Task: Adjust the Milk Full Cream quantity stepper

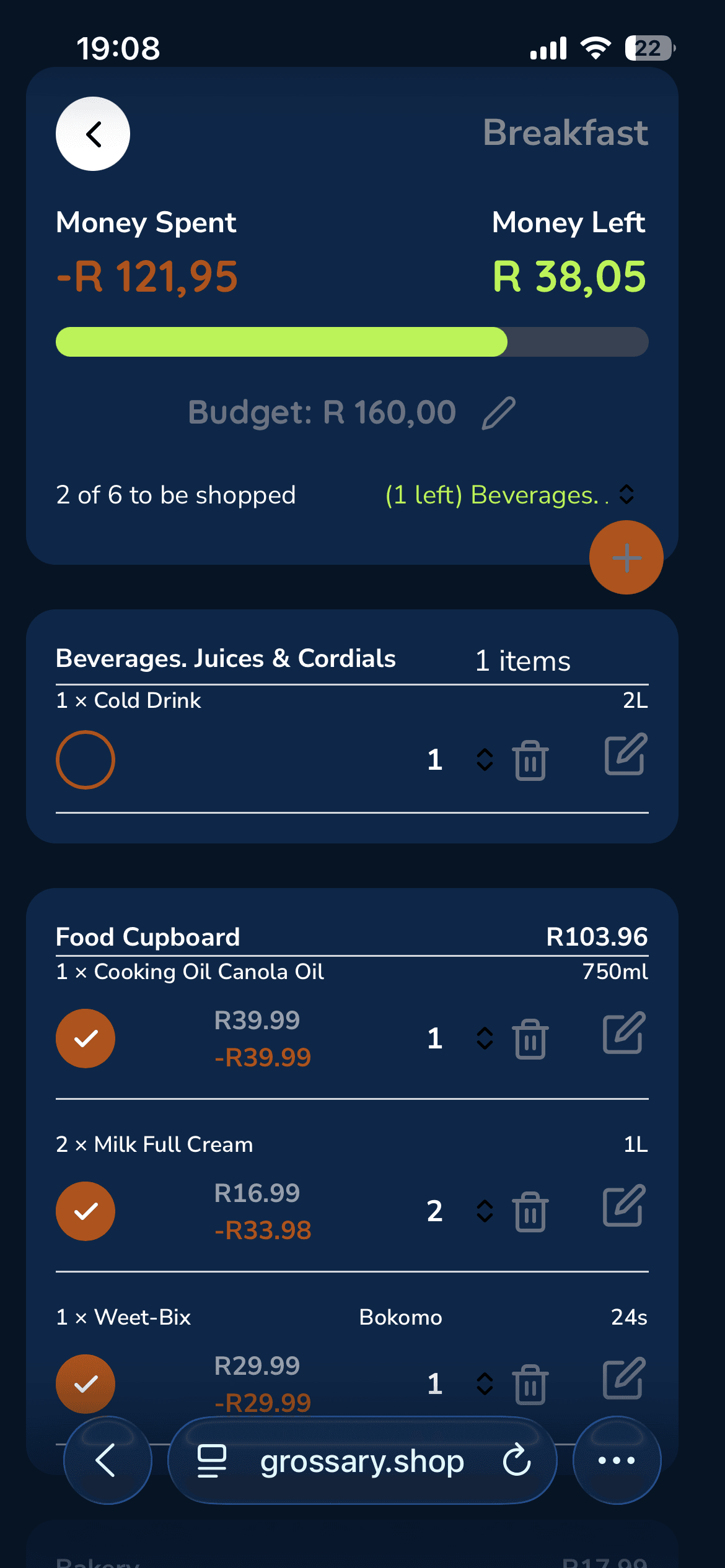Action: [485, 1211]
